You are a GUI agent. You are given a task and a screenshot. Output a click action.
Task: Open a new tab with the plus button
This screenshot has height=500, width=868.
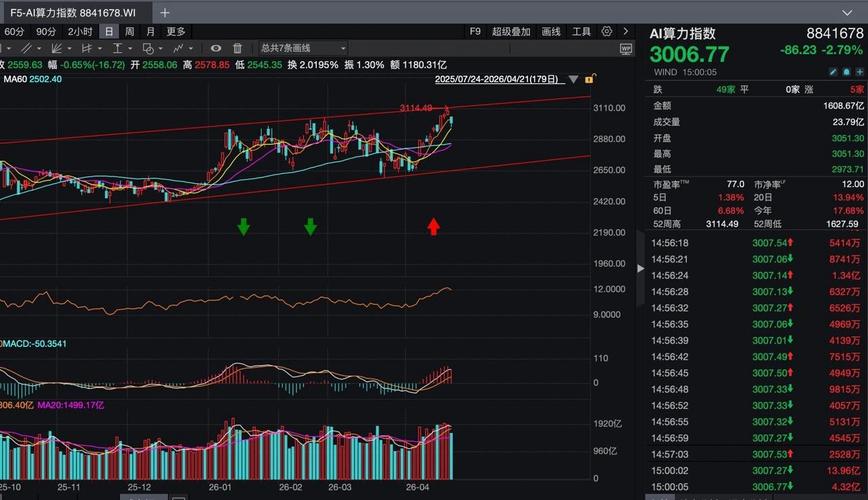[165, 12]
